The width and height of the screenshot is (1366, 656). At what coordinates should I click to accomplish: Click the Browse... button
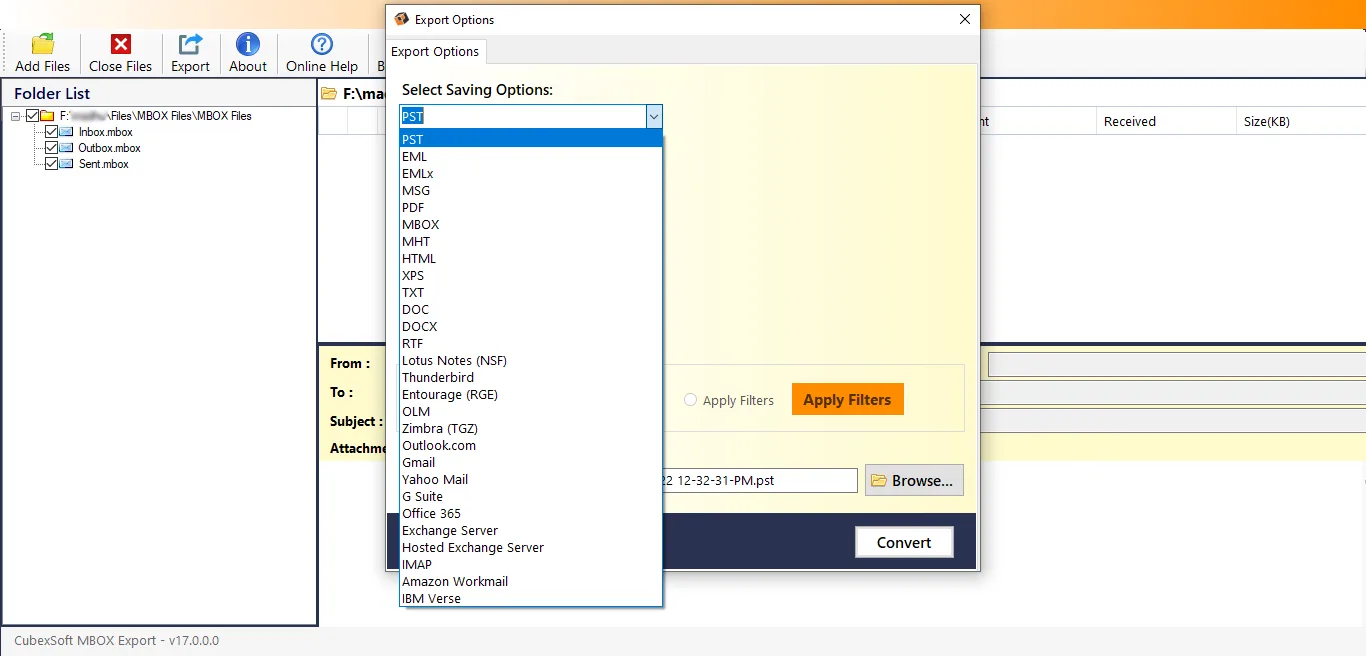914,481
